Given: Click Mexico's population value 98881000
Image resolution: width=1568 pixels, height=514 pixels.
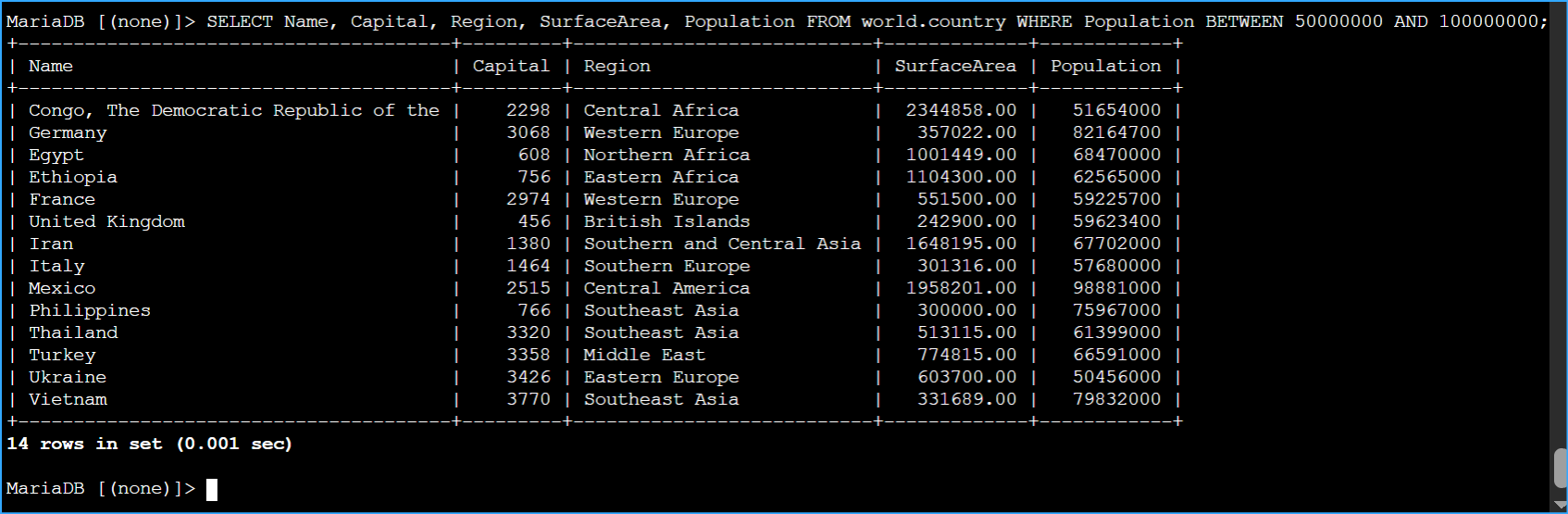Looking at the screenshot, I should (1116, 288).
